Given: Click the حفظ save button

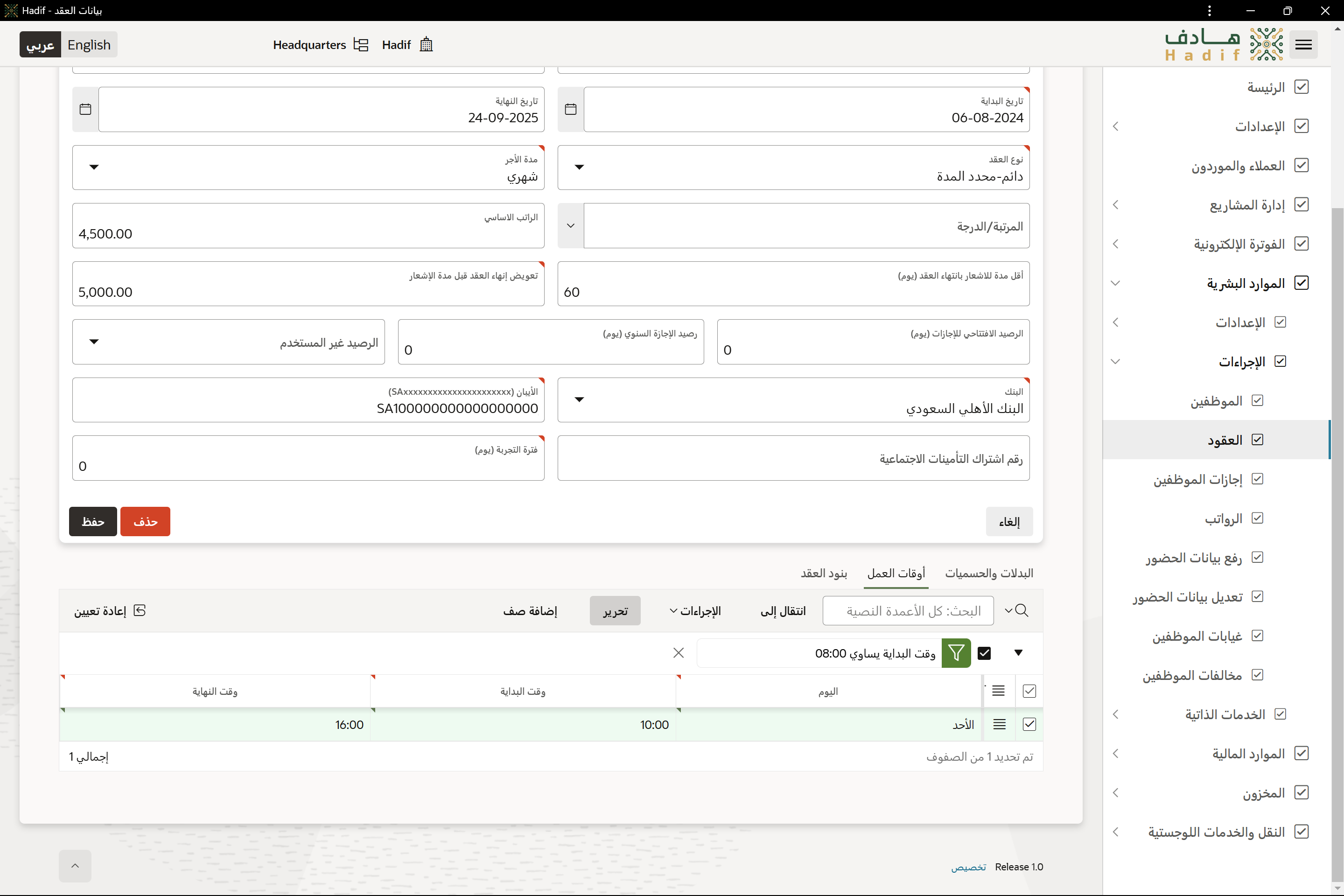Looking at the screenshot, I should click(92, 521).
